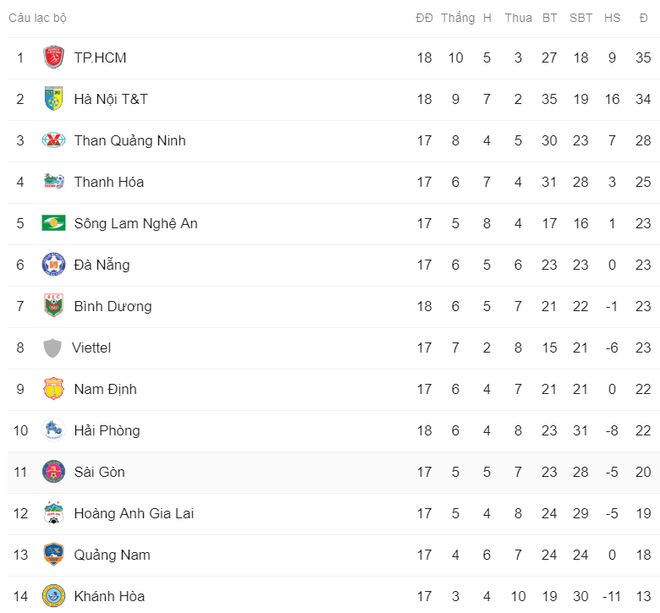Viewport: 660px width, 613px height.
Task: Open the Hoàng Anh Gia Lai team name
Action: [x=134, y=513]
